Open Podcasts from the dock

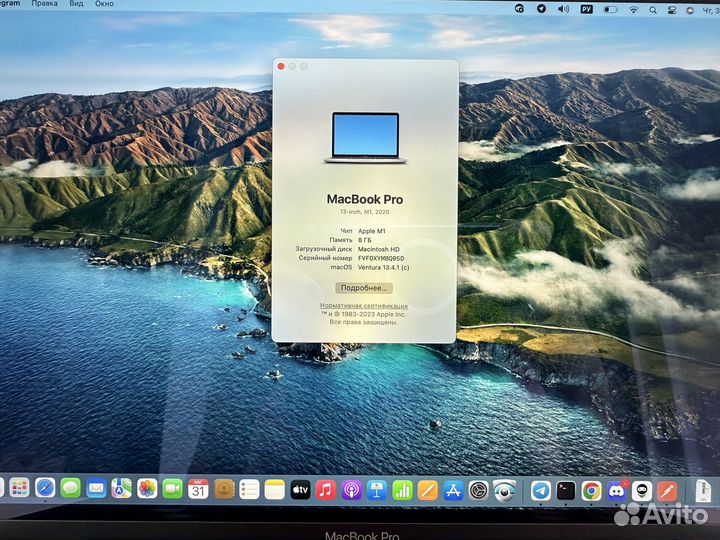(351, 490)
